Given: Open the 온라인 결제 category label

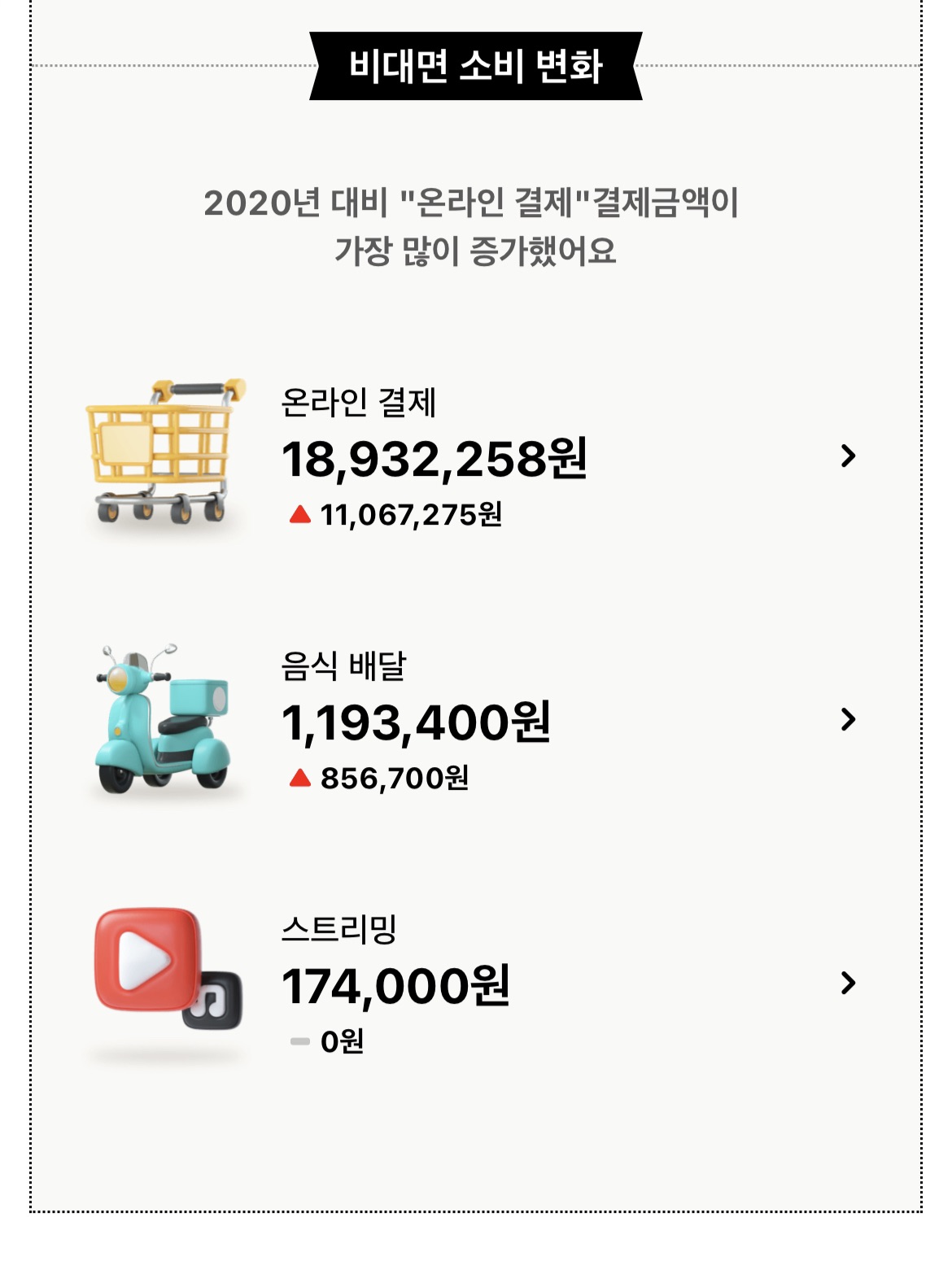Looking at the screenshot, I should click(359, 402).
